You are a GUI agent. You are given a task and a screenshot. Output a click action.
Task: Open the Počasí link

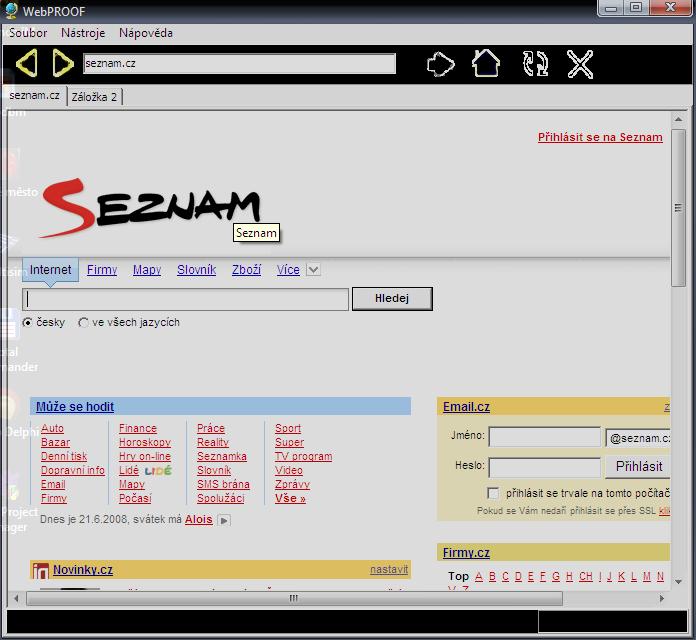pyautogui.click(x=135, y=498)
